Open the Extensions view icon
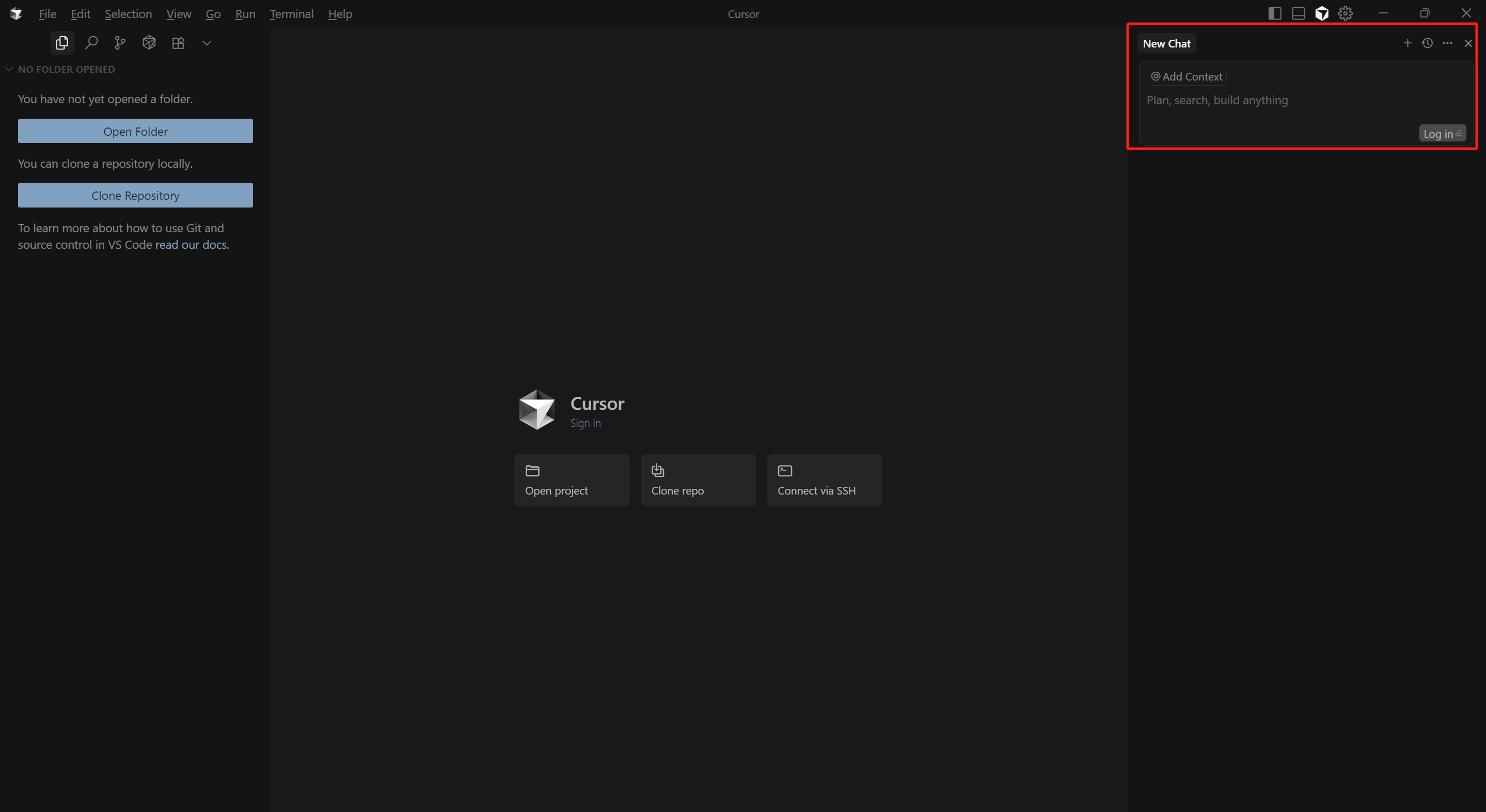This screenshot has height=812, width=1486. coord(178,43)
